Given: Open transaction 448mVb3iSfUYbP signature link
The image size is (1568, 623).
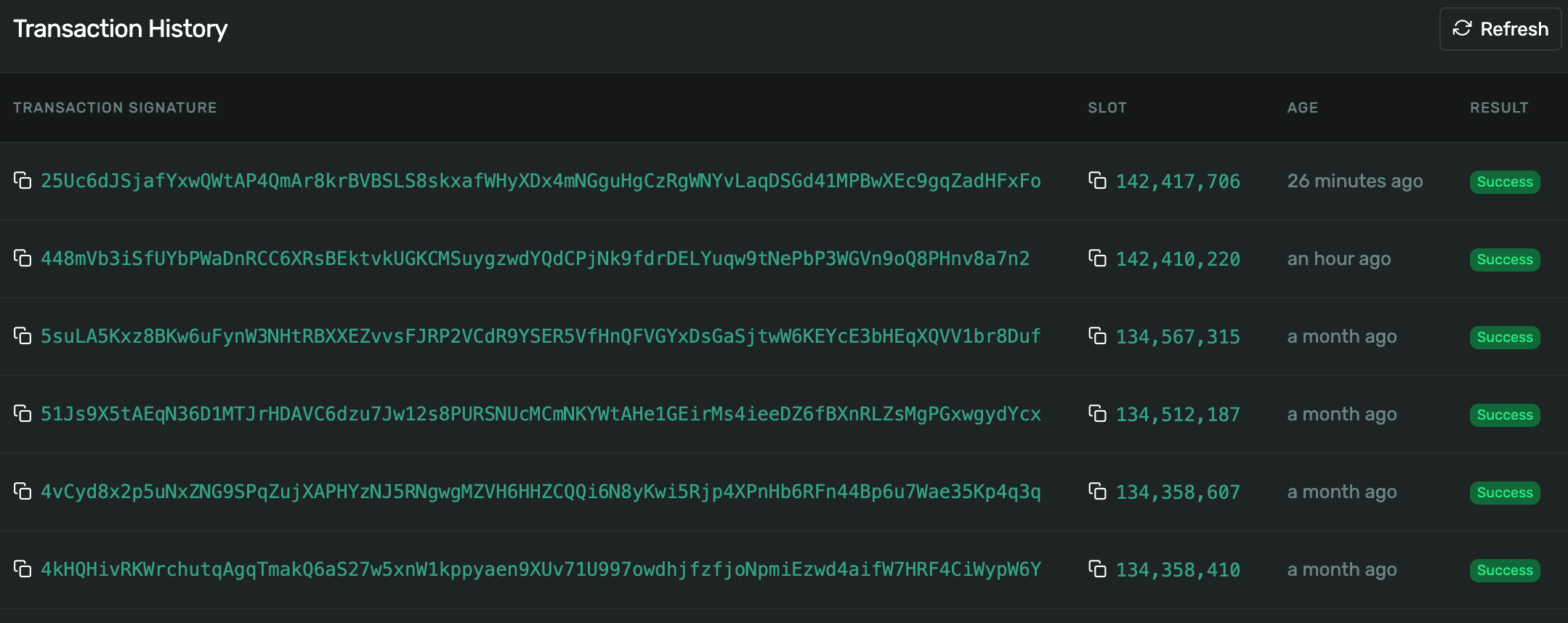Looking at the screenshot, I should coord(535,258).
